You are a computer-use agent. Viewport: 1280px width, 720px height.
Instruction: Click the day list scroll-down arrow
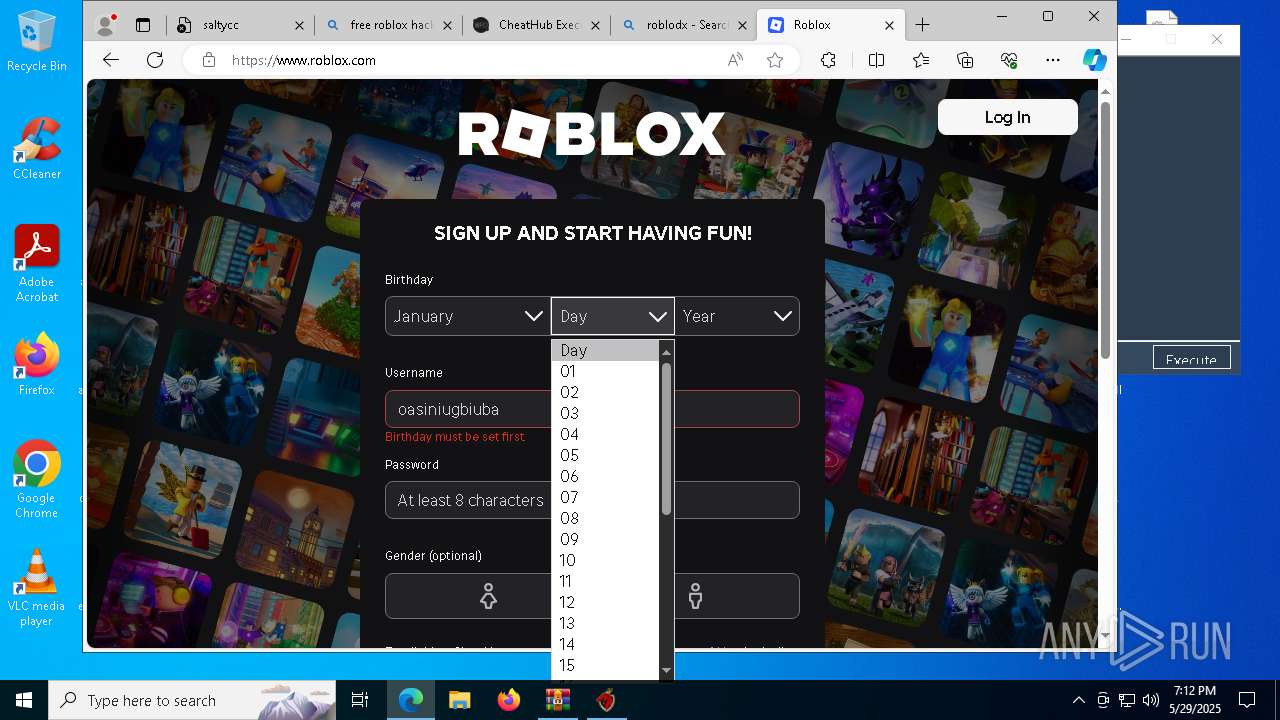[666, 670]
